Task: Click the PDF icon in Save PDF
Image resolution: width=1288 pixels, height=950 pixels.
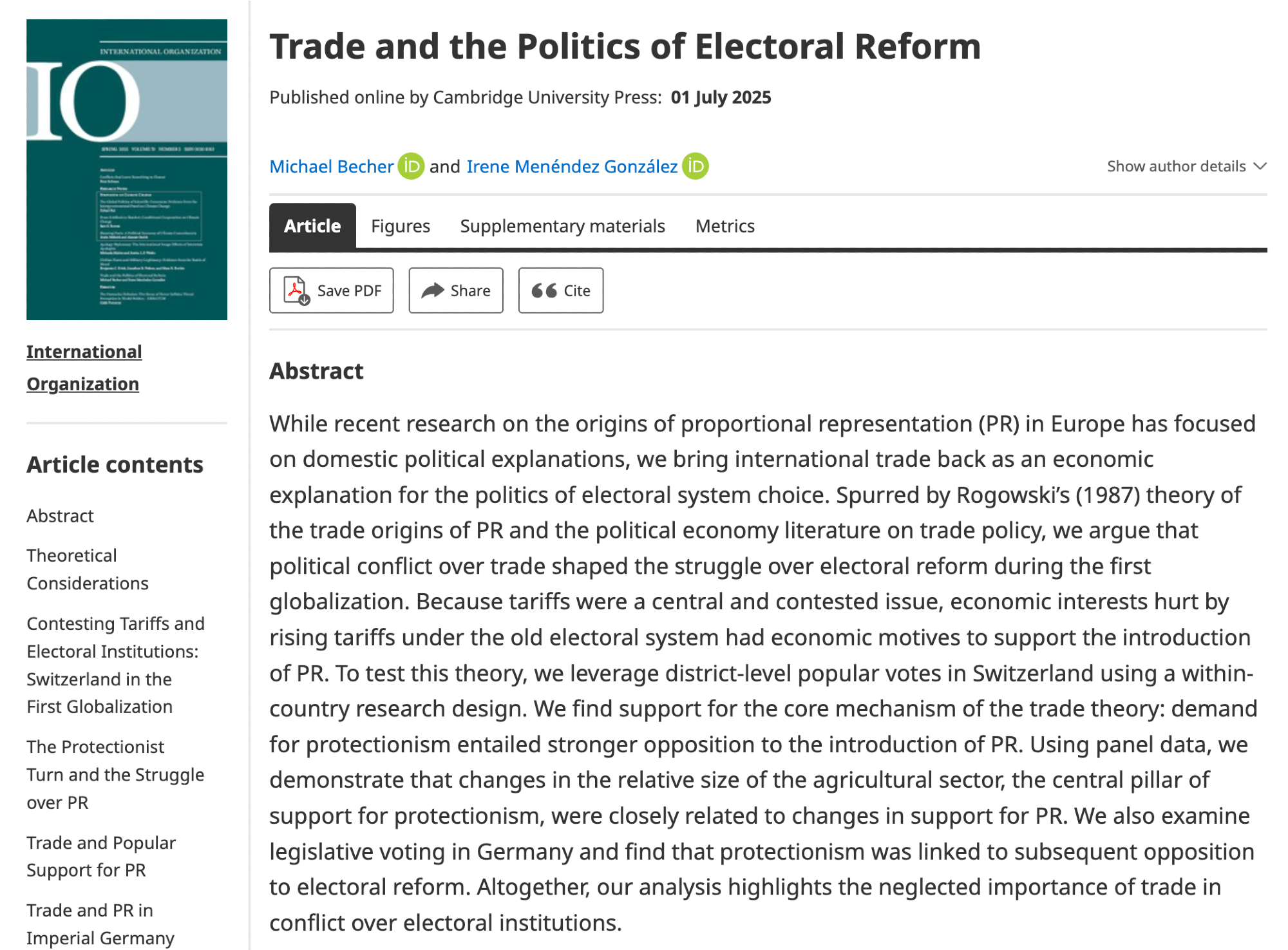Action: point(296,290)
